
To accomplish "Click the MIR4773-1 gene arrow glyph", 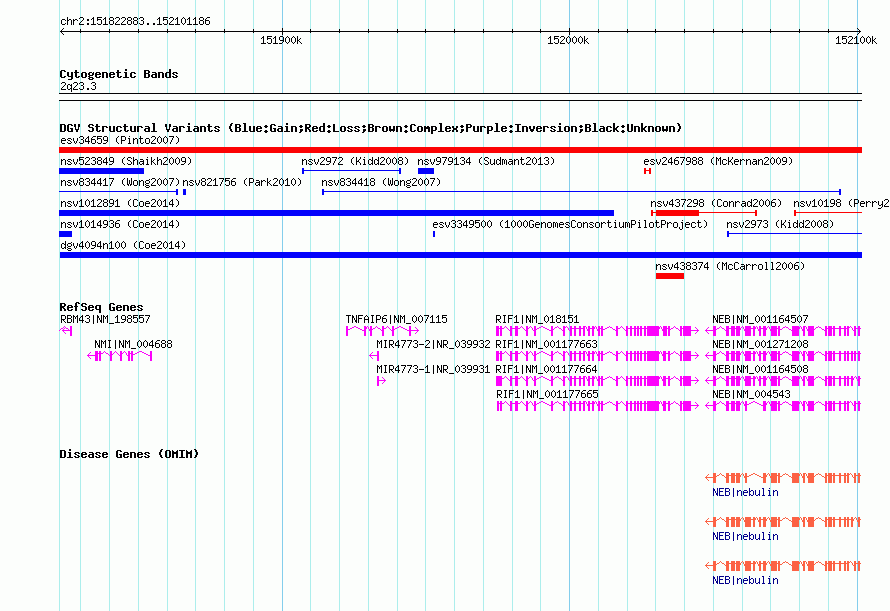I will coord(381,381).
